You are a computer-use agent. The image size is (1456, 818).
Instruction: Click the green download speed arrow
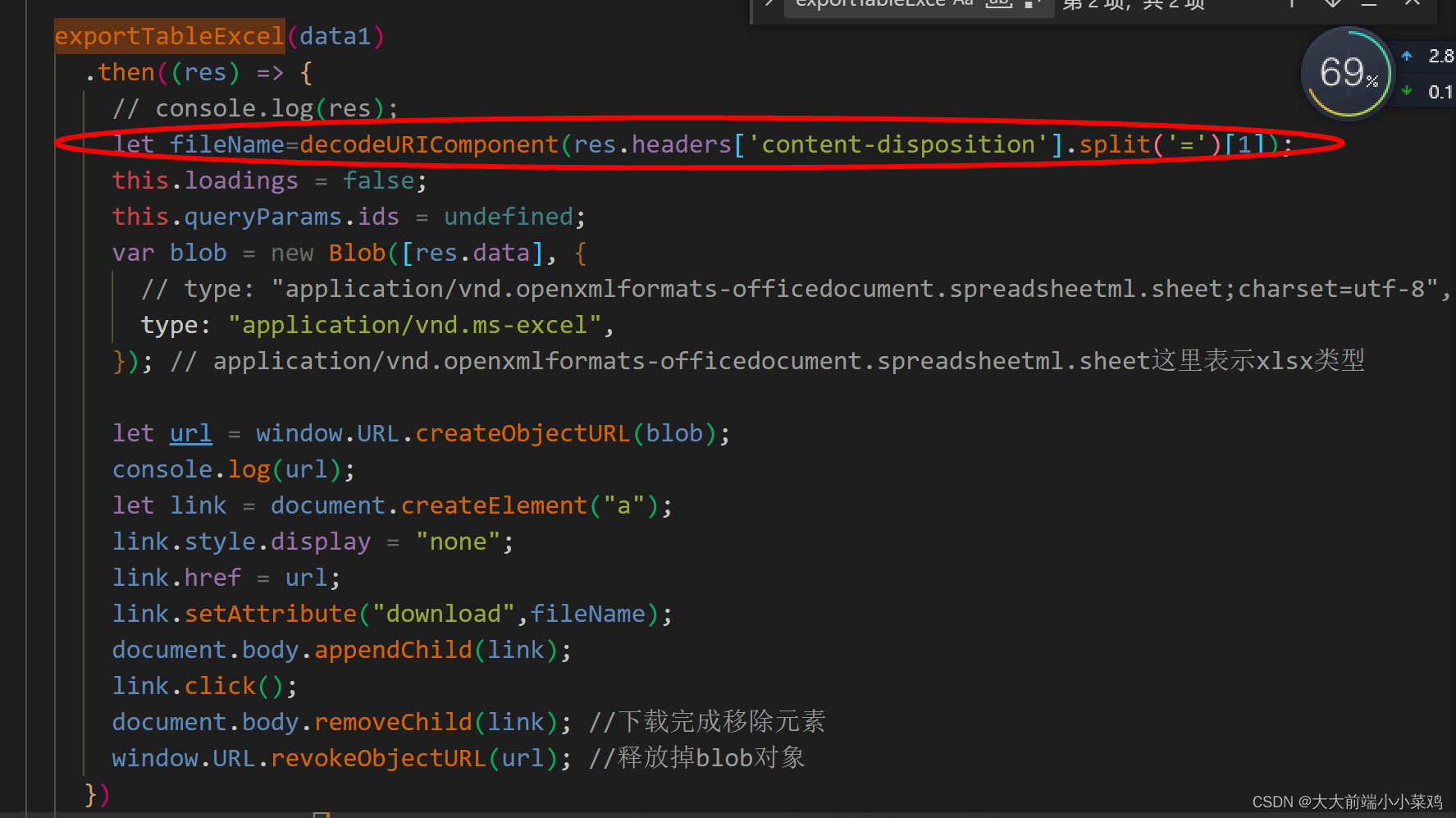coord(1406,92)
